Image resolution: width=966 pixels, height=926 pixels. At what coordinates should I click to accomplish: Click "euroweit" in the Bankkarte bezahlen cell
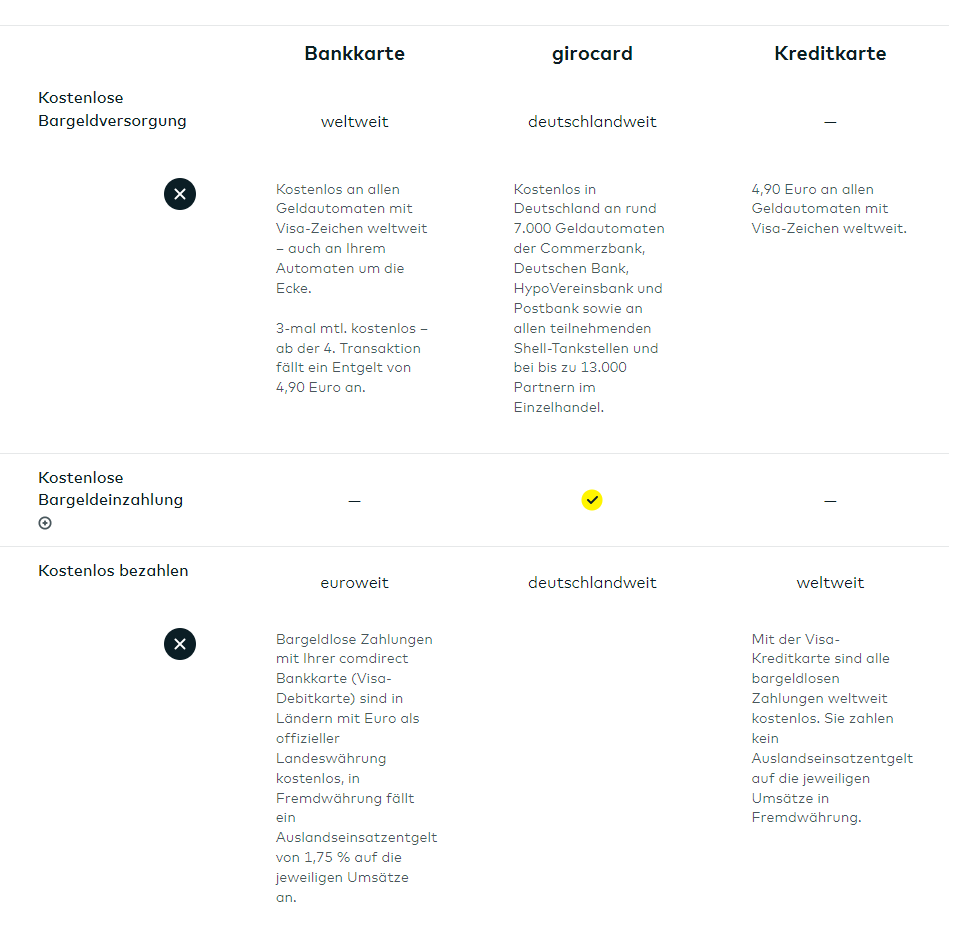(x=354, y=583)
